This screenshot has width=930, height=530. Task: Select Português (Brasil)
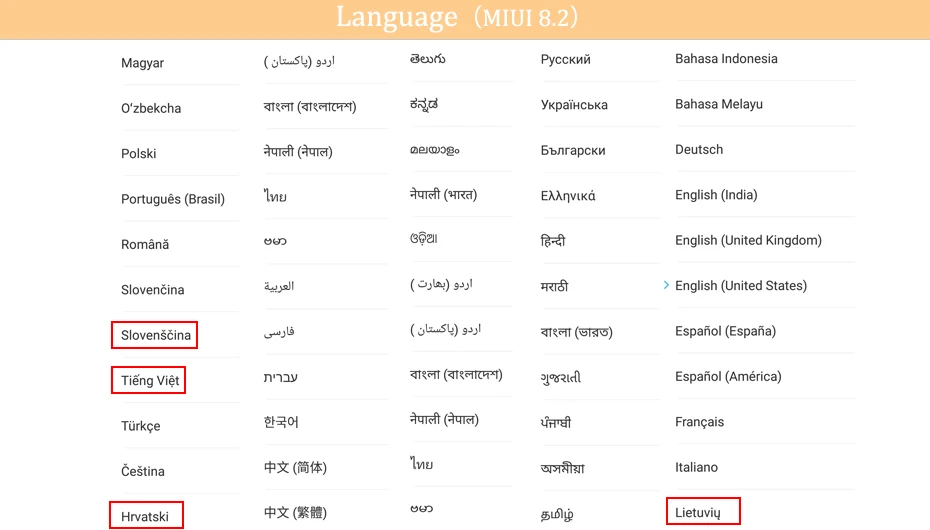tap(173, 199)
